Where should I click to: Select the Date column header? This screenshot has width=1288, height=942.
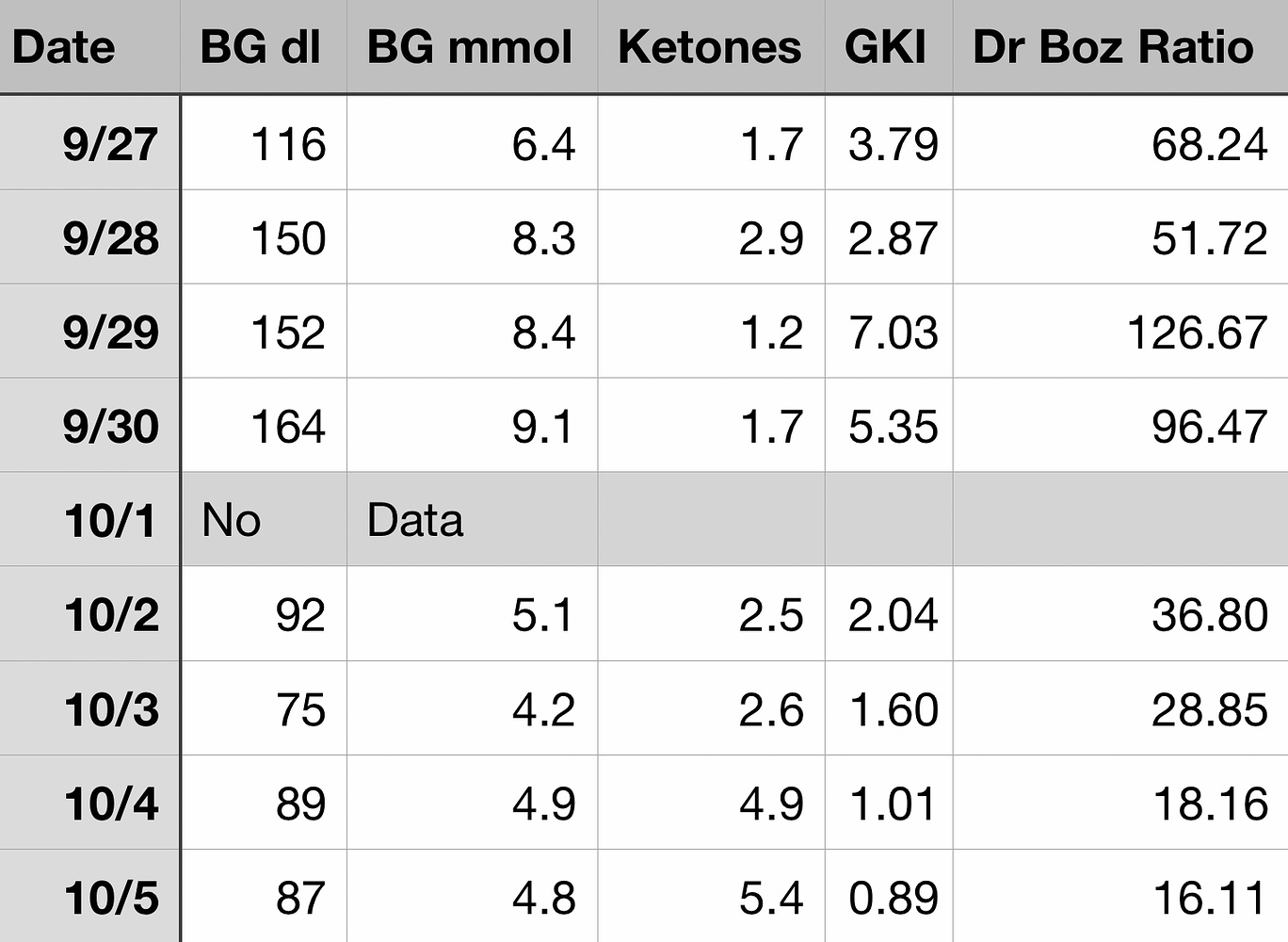(x=89, y=47)
